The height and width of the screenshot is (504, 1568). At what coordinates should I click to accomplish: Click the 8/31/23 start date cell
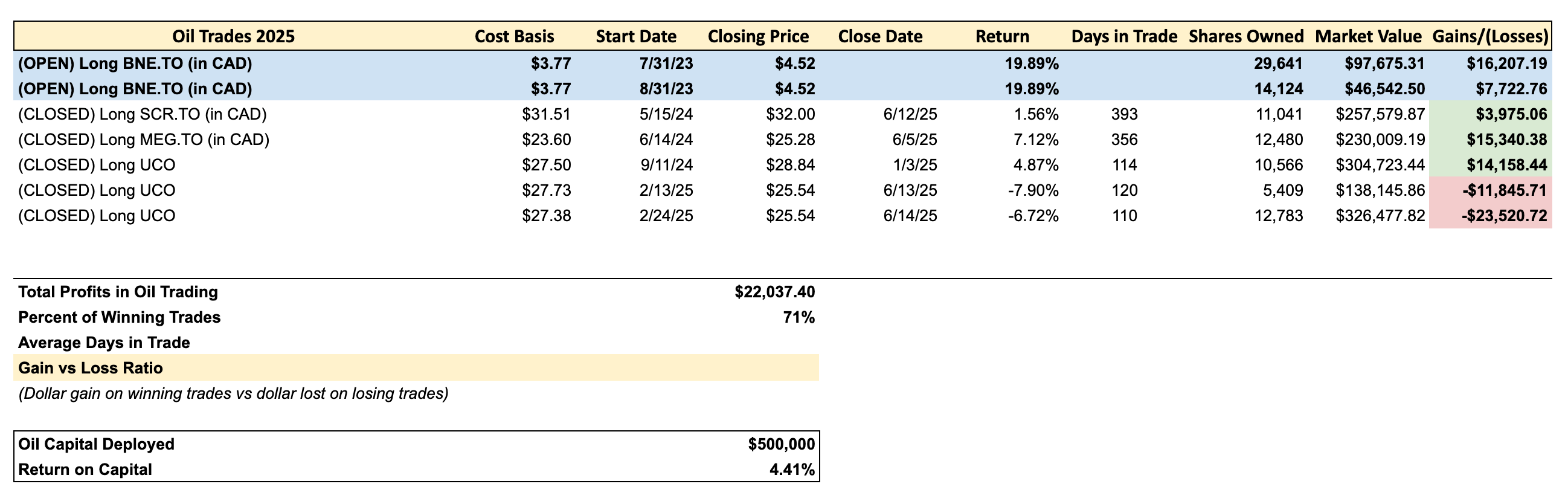[666, 89]
